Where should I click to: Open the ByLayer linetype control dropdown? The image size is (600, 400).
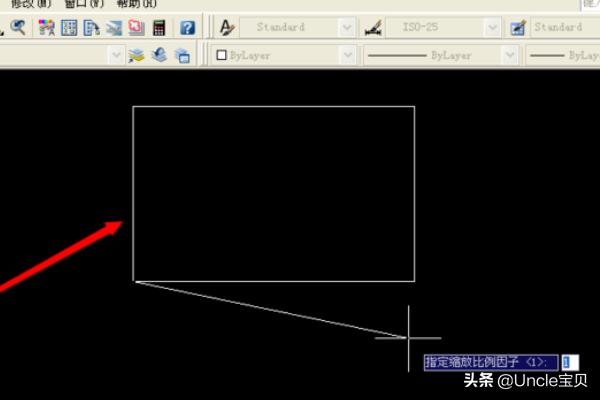pyautogui.click(x=441, y=56)
